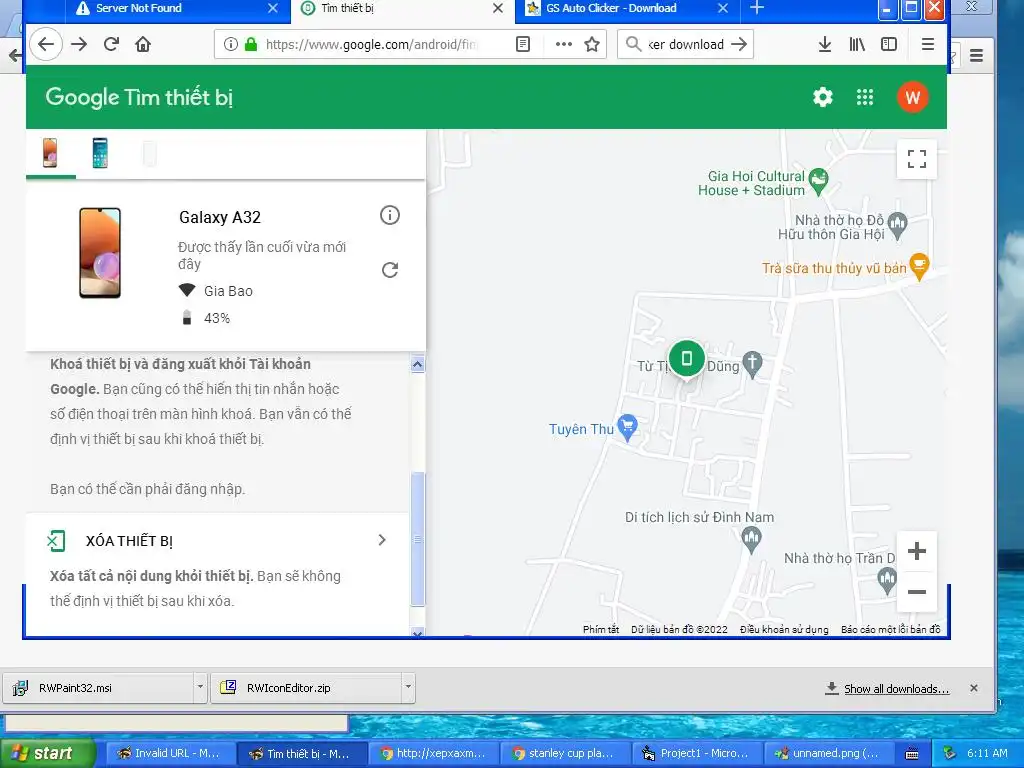Image resolution: width=1024 pixels, height=768 pixels.
Task: Click Báo cáo một lỗi bản đồ link
Action: tap(891, 630)
